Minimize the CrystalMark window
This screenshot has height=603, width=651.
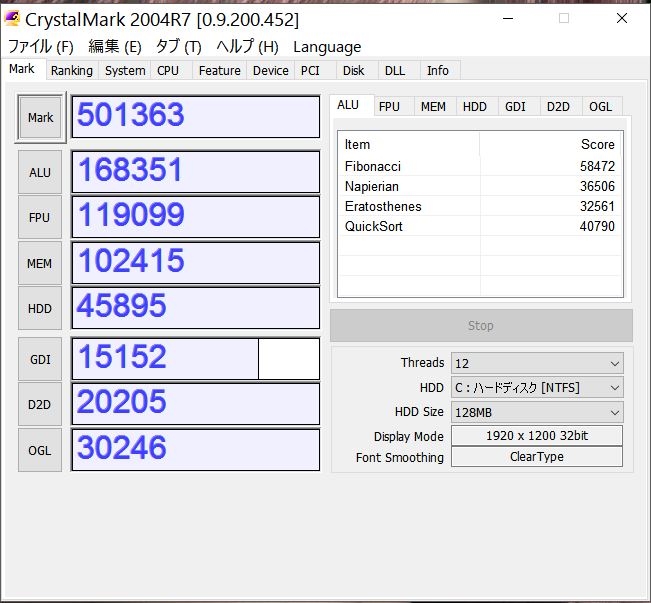click(x=508, y=18)
